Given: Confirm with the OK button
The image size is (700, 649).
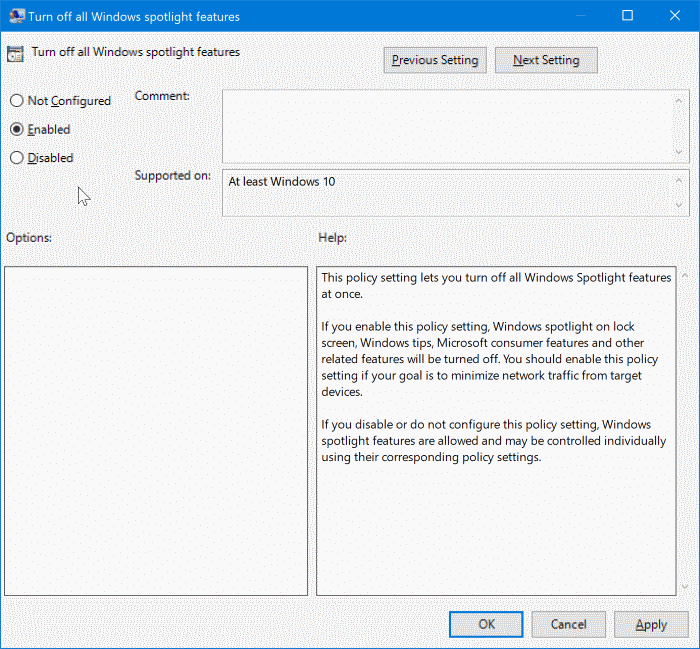Looking at the screenshot, I should pyautogui.click(x=486, y=624).
